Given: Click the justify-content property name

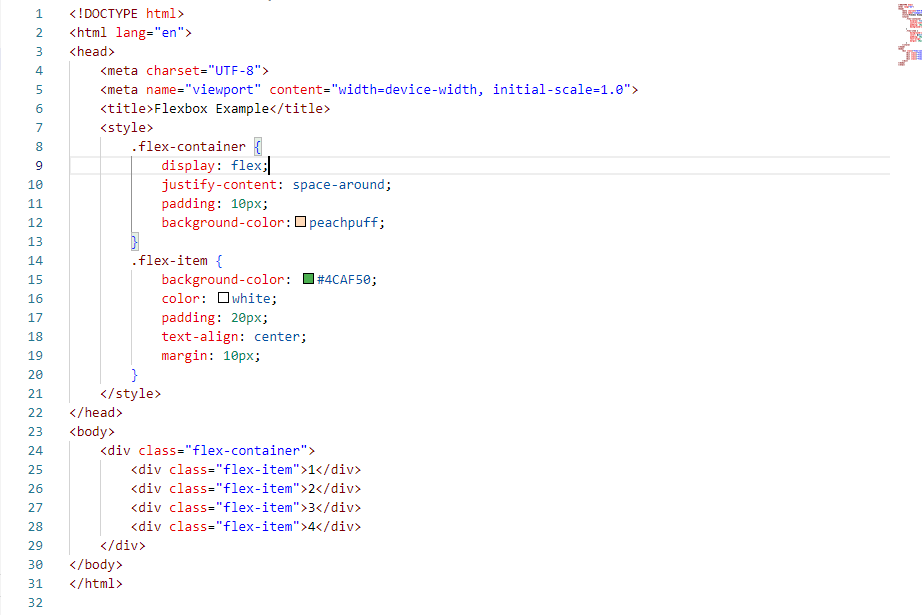Looking at the screenshot, I should click(x=219, y=185).
